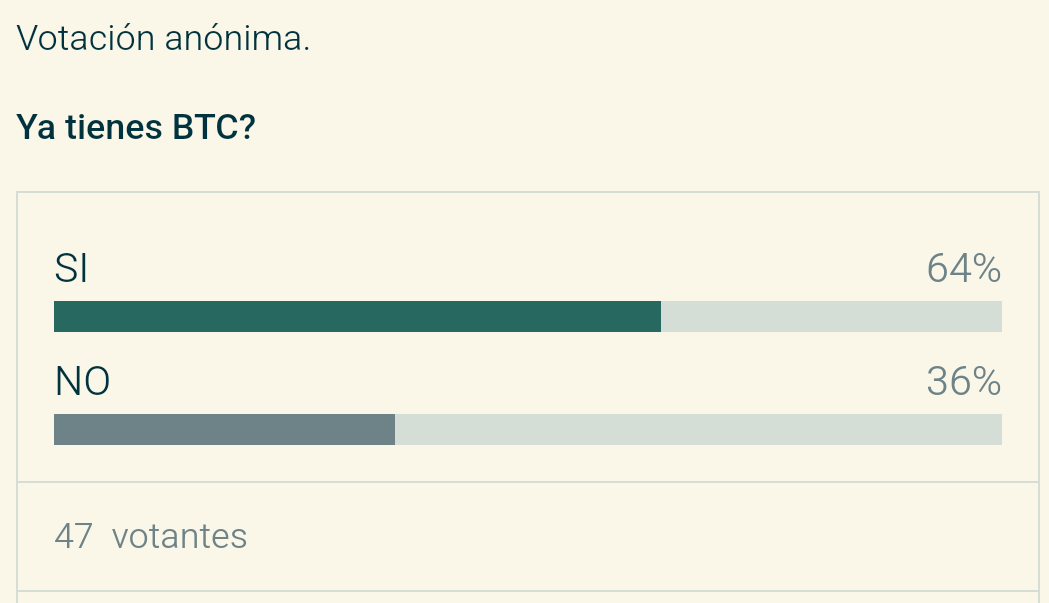The width and height of the screenshot is (1049, 603).
Task: Click the gray NO progress fill
Action: [224, 430]
